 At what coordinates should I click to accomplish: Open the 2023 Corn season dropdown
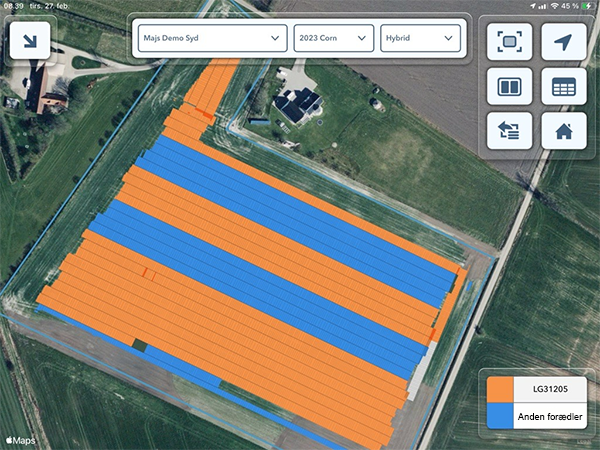coord(333,38)
